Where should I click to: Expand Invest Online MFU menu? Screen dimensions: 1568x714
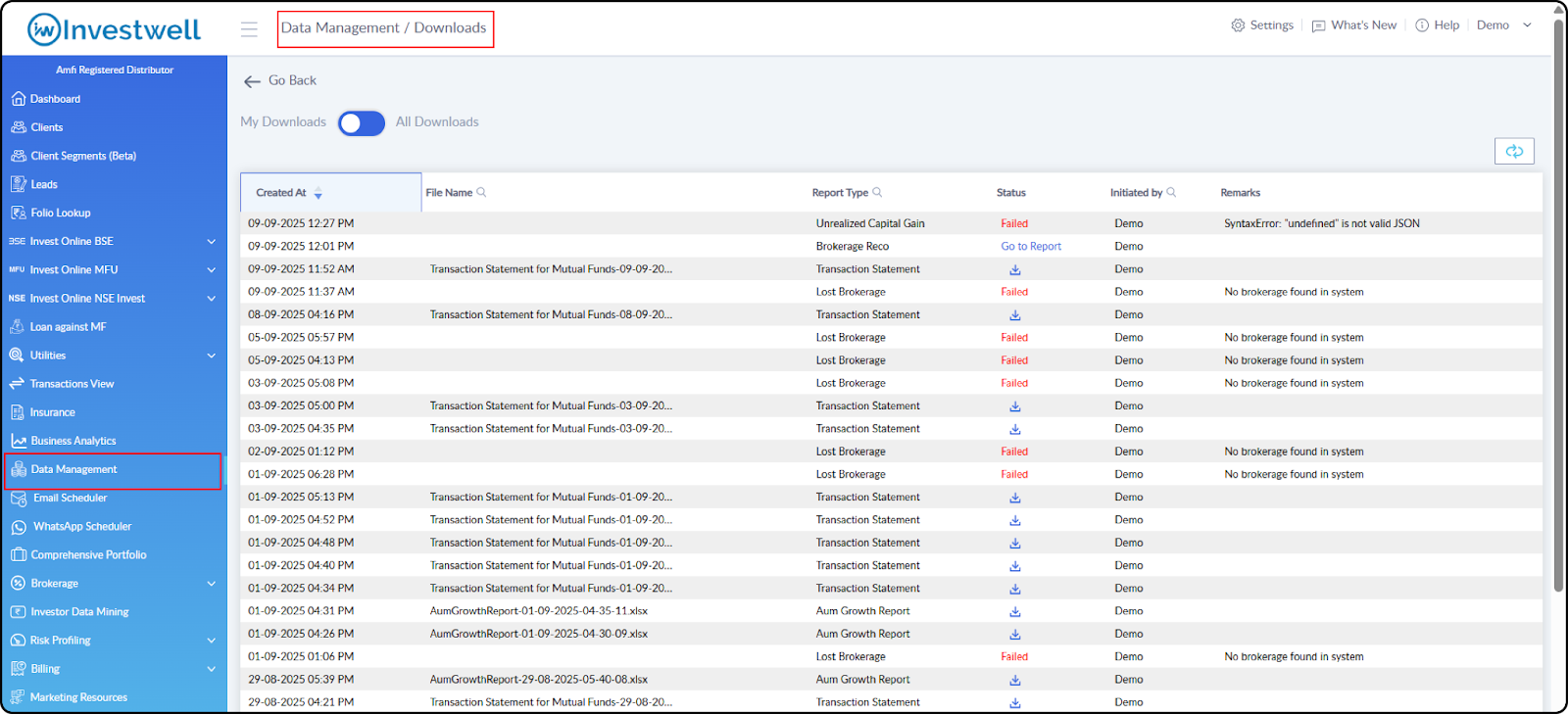211,269
